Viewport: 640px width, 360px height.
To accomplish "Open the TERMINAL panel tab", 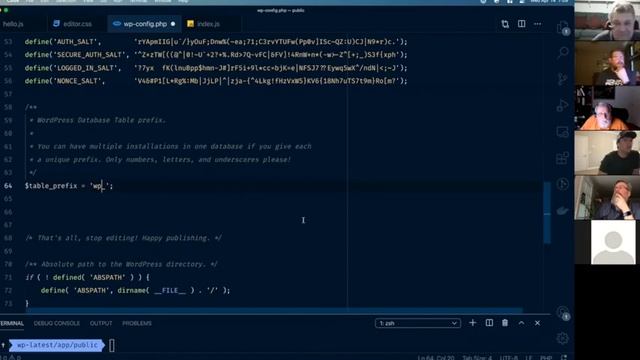I will coord(11,323).
